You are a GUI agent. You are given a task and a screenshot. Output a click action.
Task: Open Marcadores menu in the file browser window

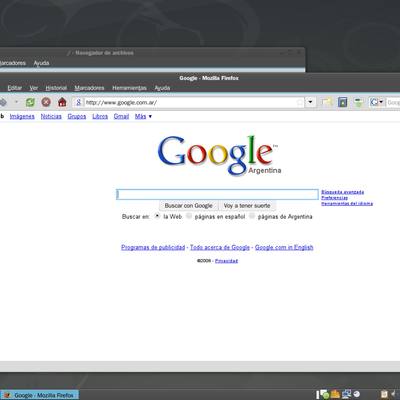pyautogui.click(x=13, y=63)
